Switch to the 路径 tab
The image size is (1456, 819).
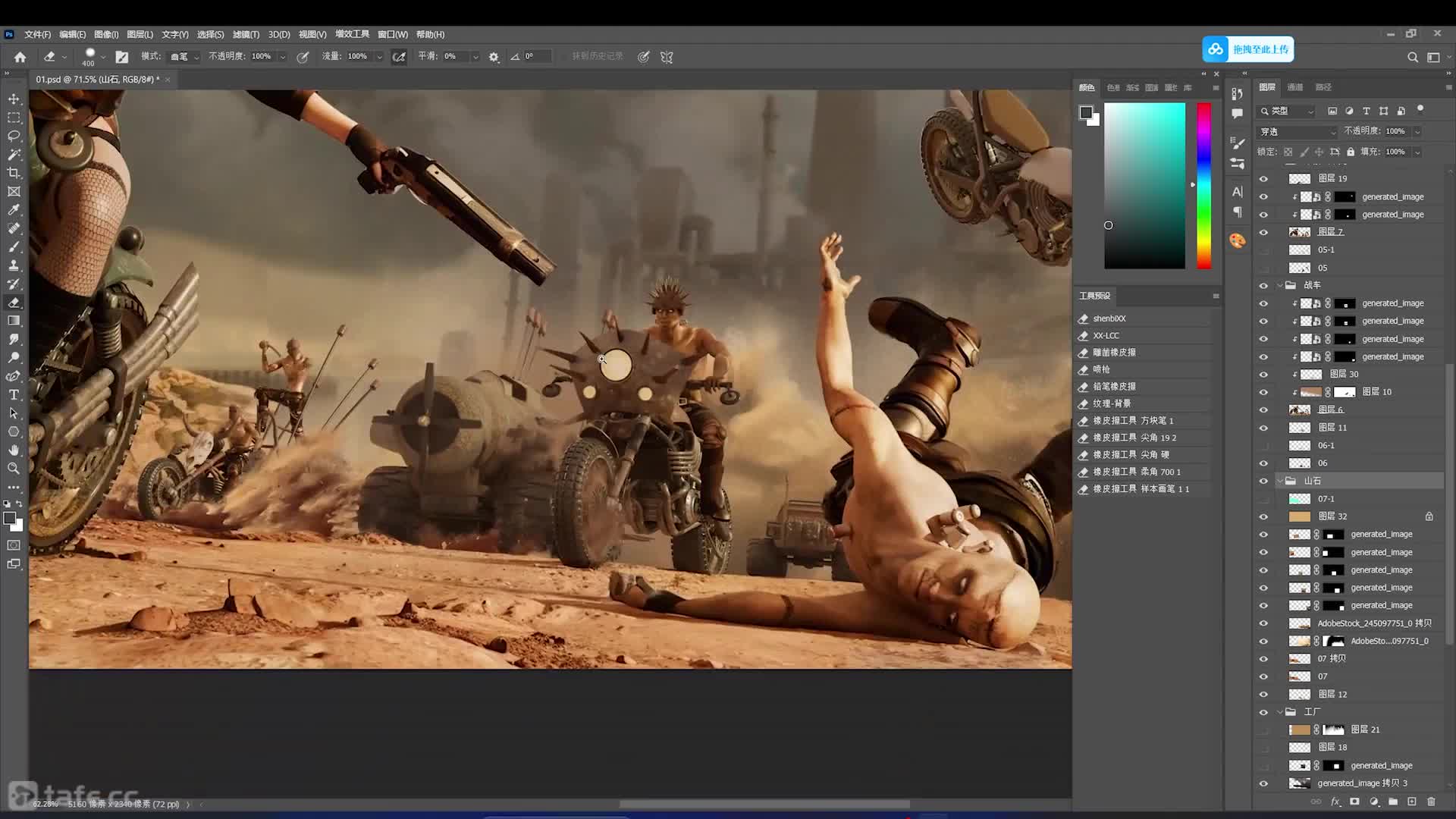tap(1323, 87)
